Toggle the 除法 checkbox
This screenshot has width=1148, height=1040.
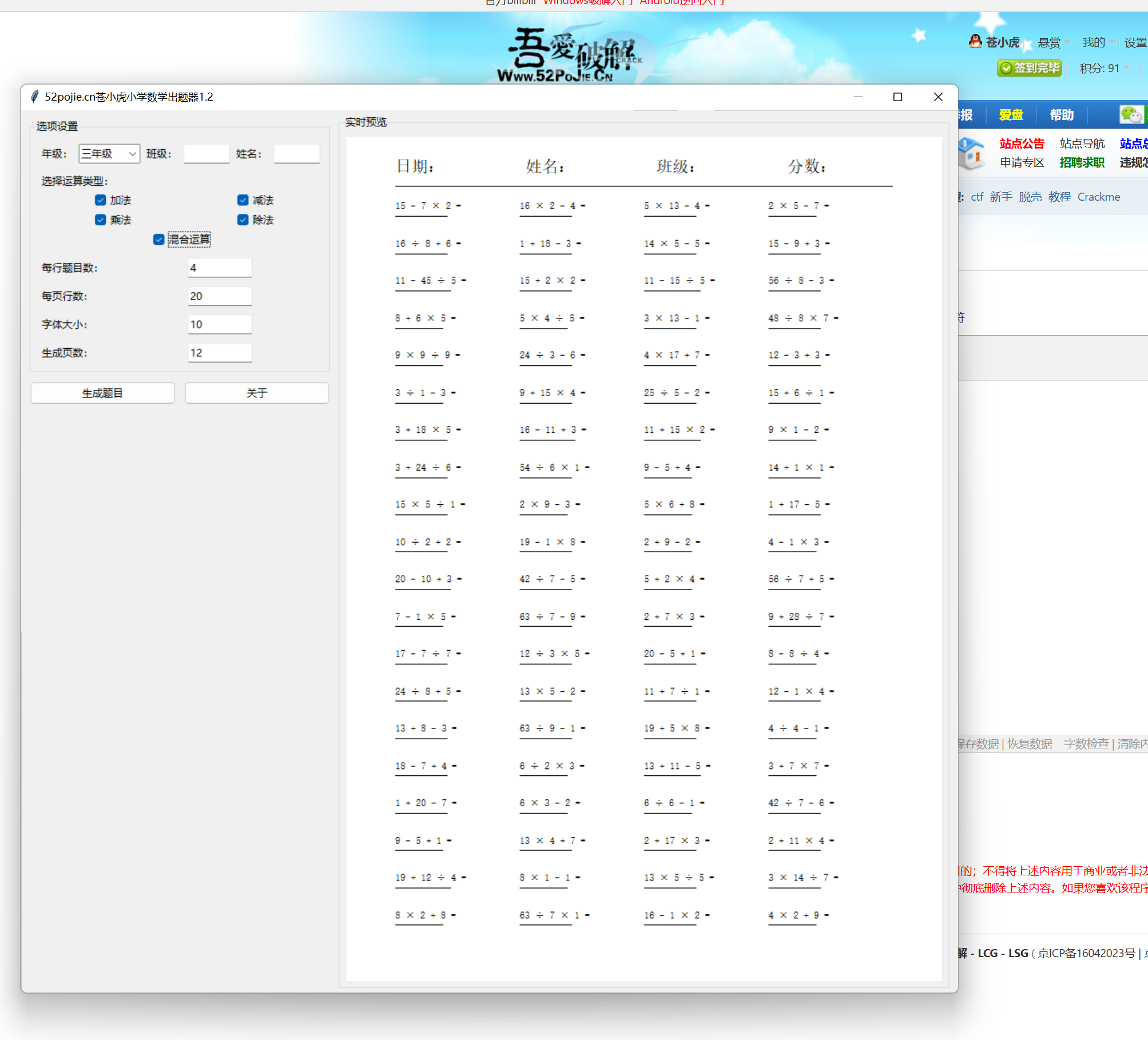click(243, 220)
